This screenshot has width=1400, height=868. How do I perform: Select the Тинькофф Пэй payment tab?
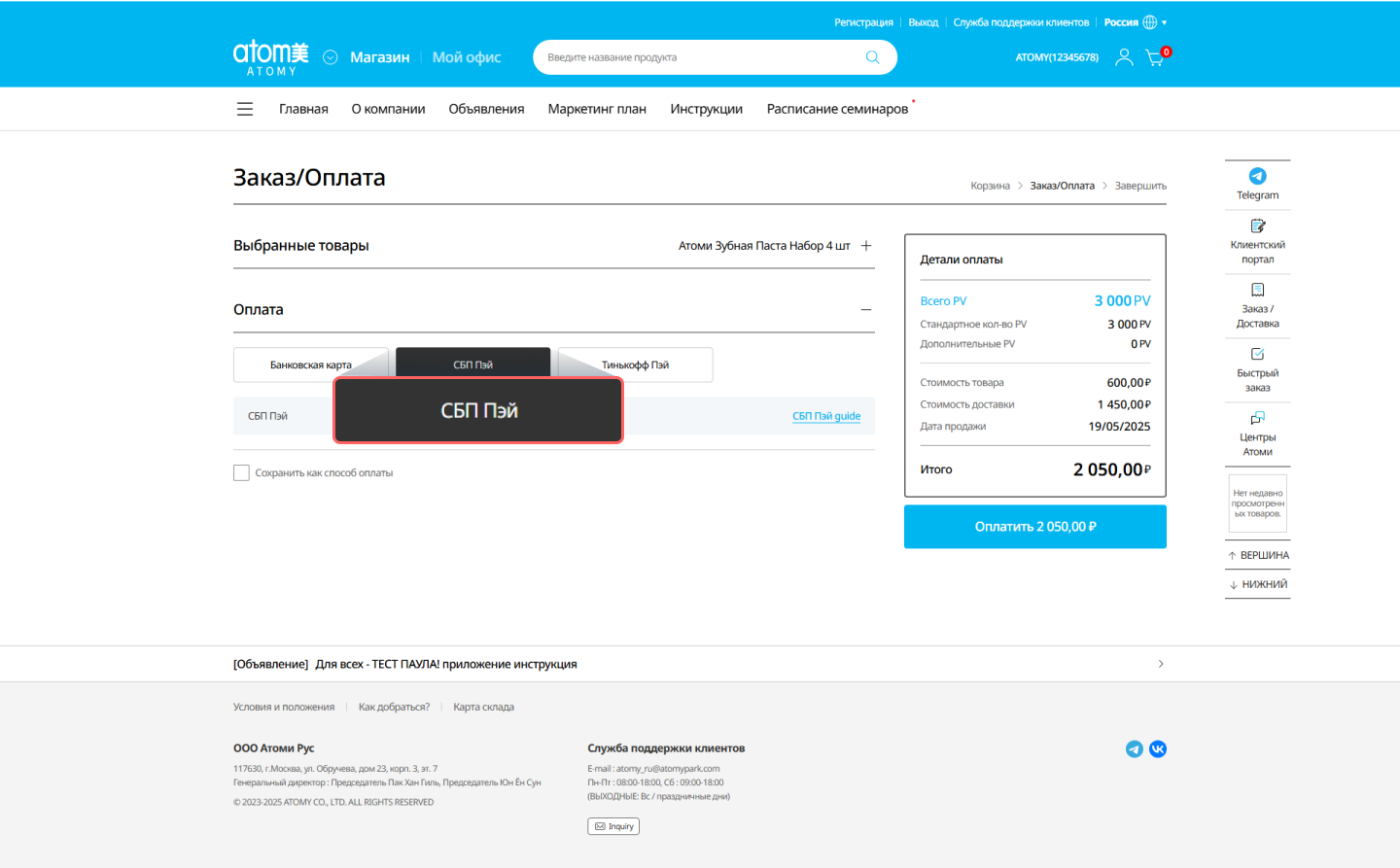(x=635, y=365)
